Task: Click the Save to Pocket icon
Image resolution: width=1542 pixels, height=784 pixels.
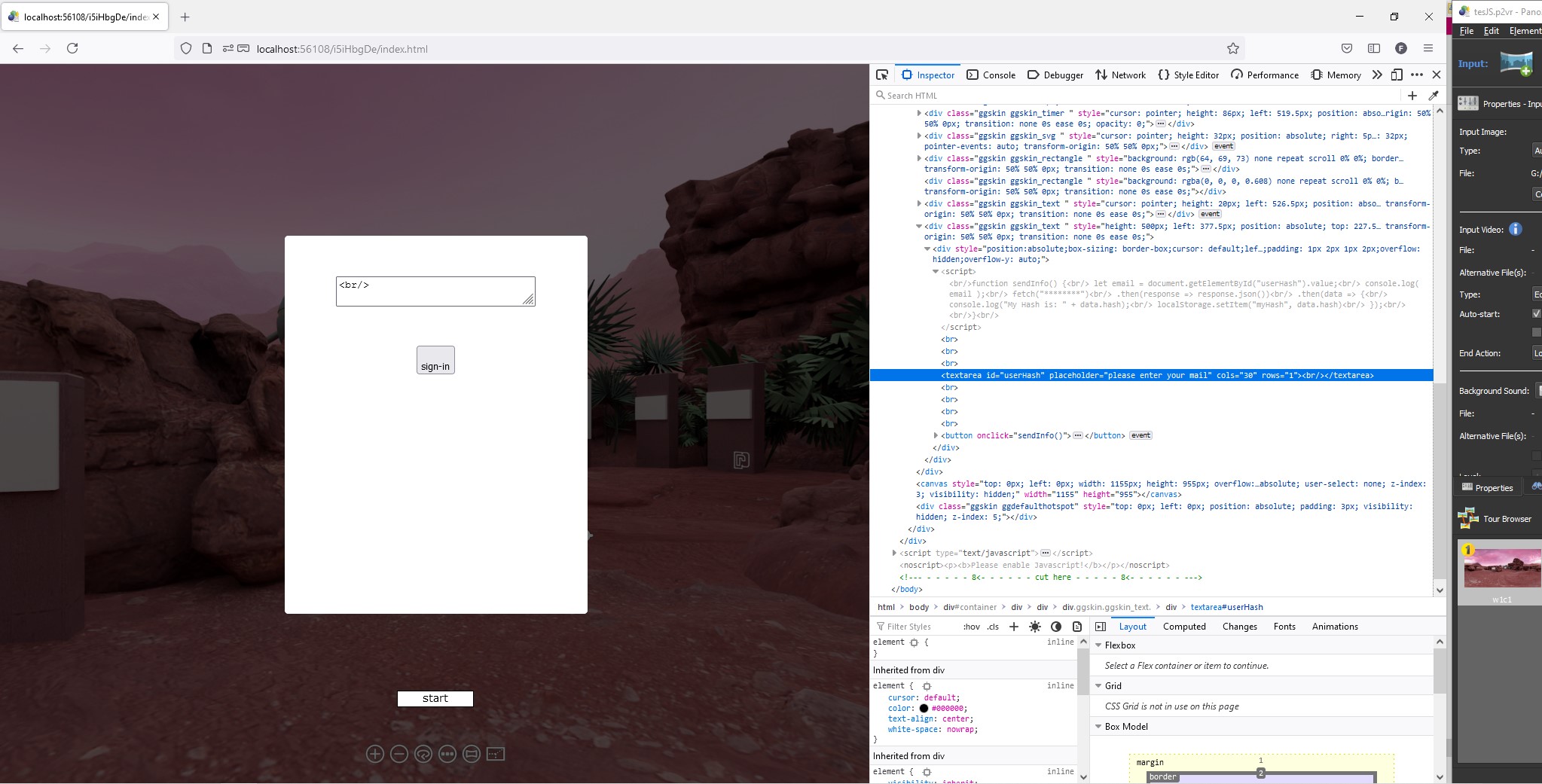Action: [1347, 48]
